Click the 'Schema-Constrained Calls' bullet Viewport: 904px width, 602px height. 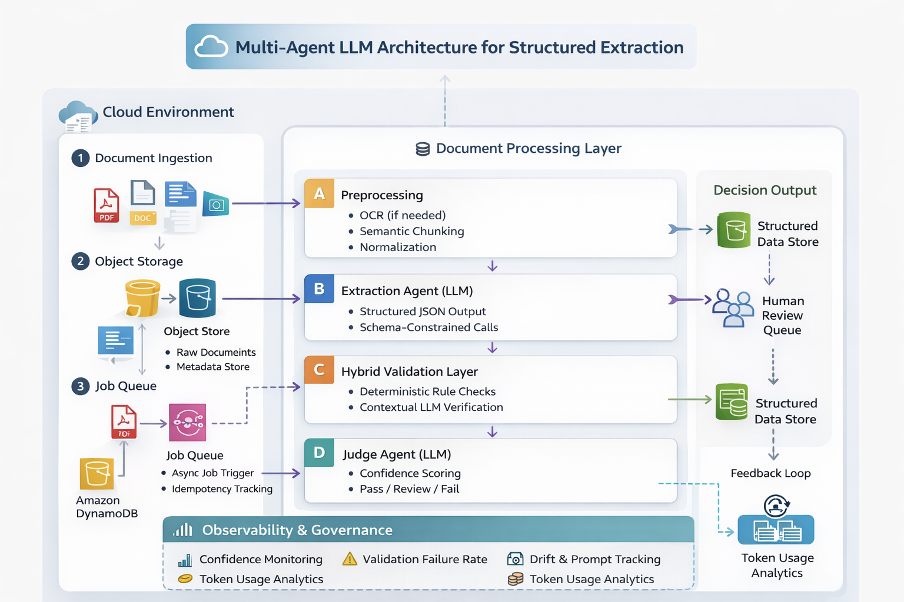pyautogui.click(x=429, y=327)
